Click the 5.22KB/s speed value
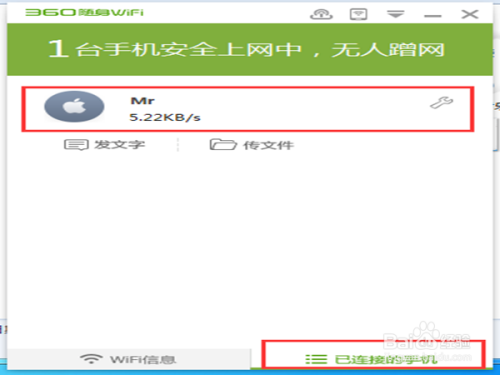This screenshot has height=375, width=500. click(165, 117)
